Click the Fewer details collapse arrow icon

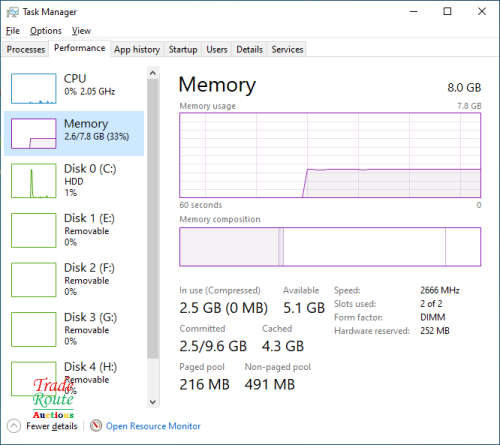(x=14, y=426)
